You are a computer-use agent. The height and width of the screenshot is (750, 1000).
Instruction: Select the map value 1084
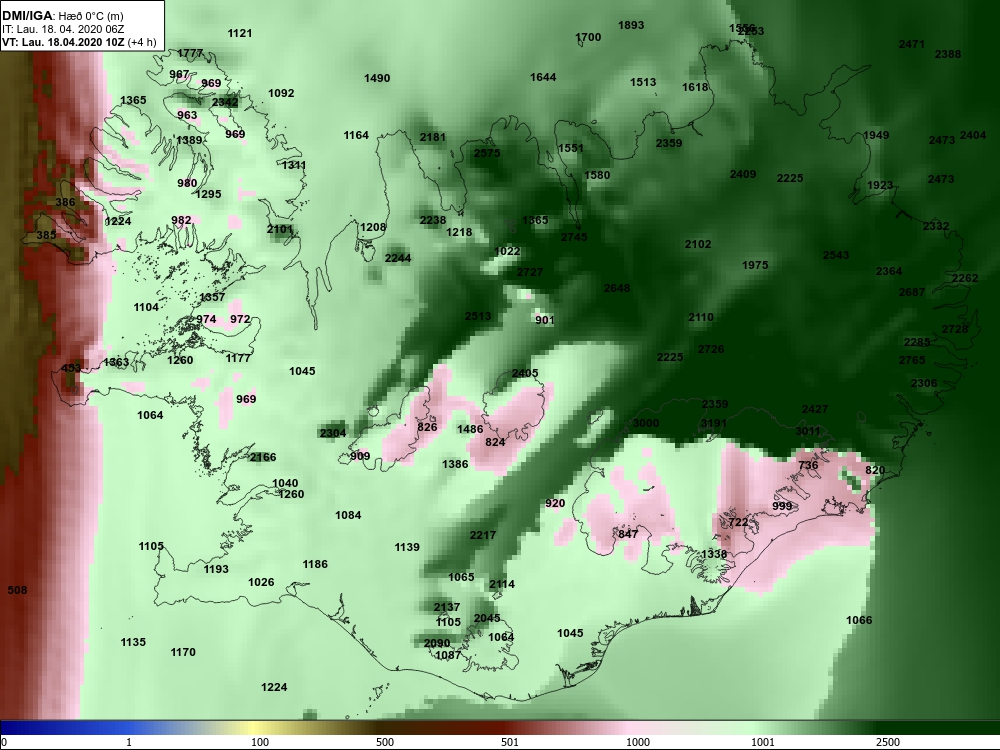pos(348,515)
